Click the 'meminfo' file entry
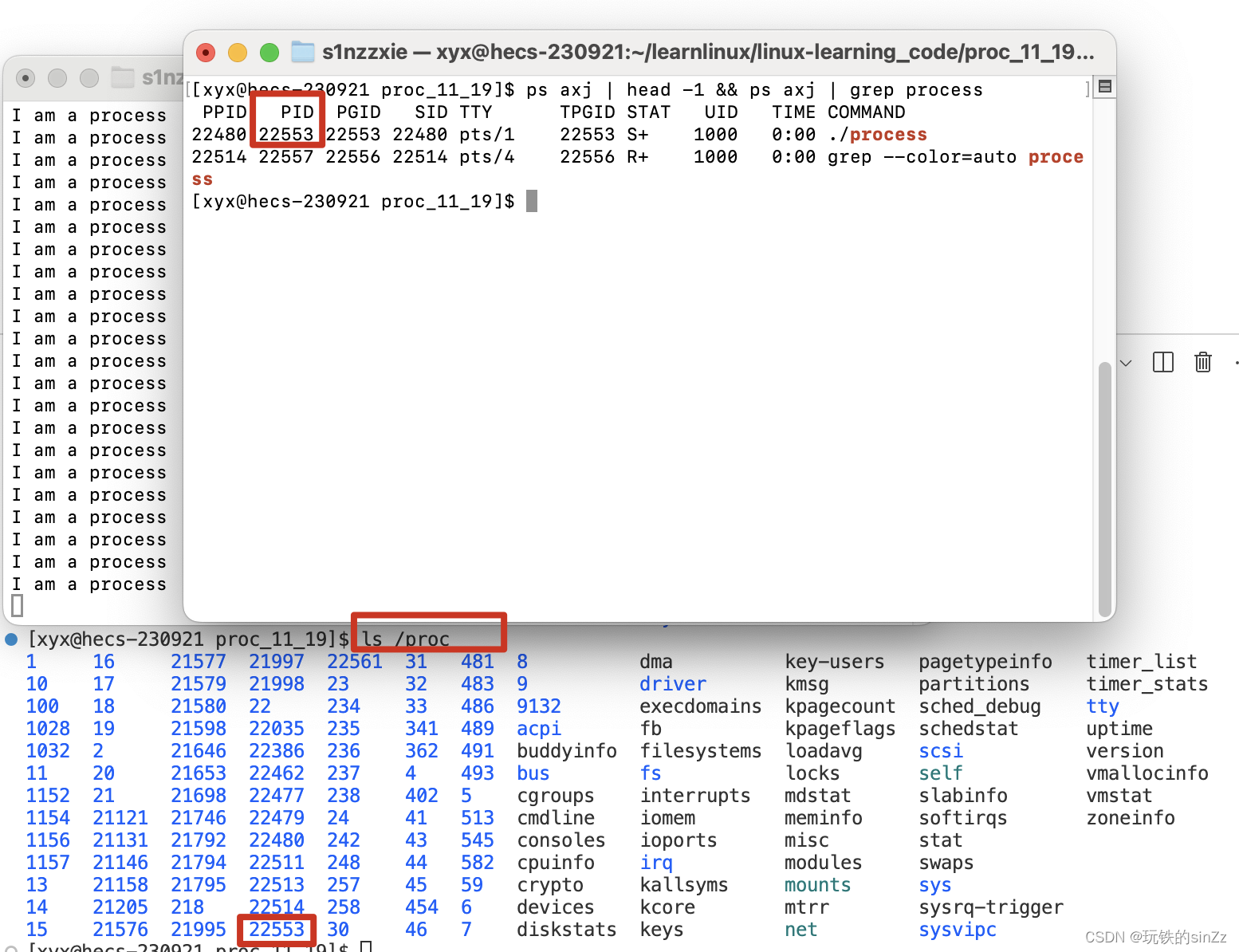Screen dimensions: 1239x952 824,818
